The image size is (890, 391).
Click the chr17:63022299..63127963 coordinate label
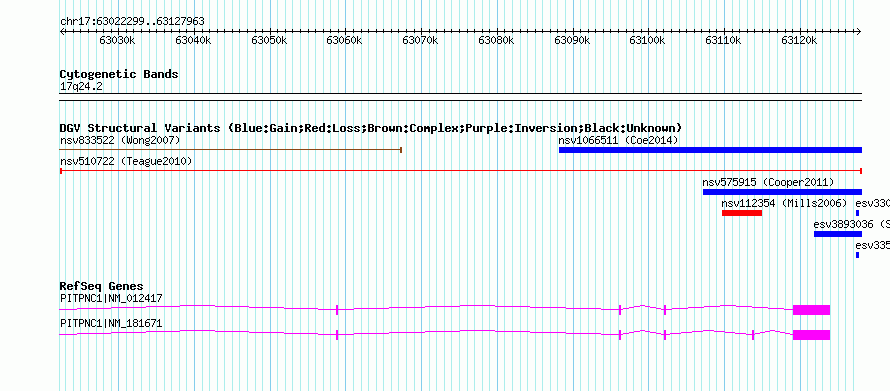(x=132, y=22)
